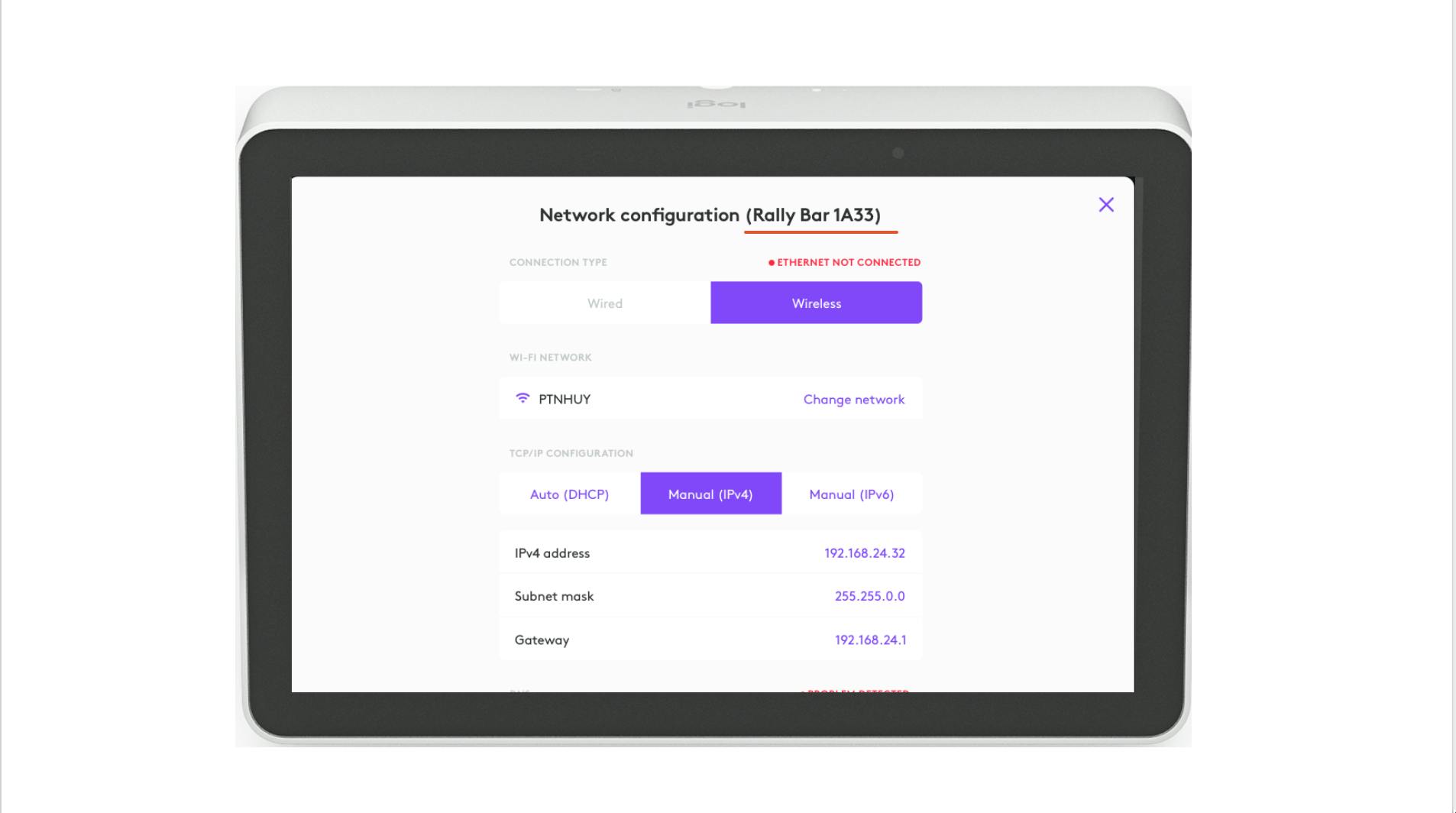
Task: Edit the Subnet mask value 255.255.0.0
Action: pyautogui.click(x=869, y=596)
